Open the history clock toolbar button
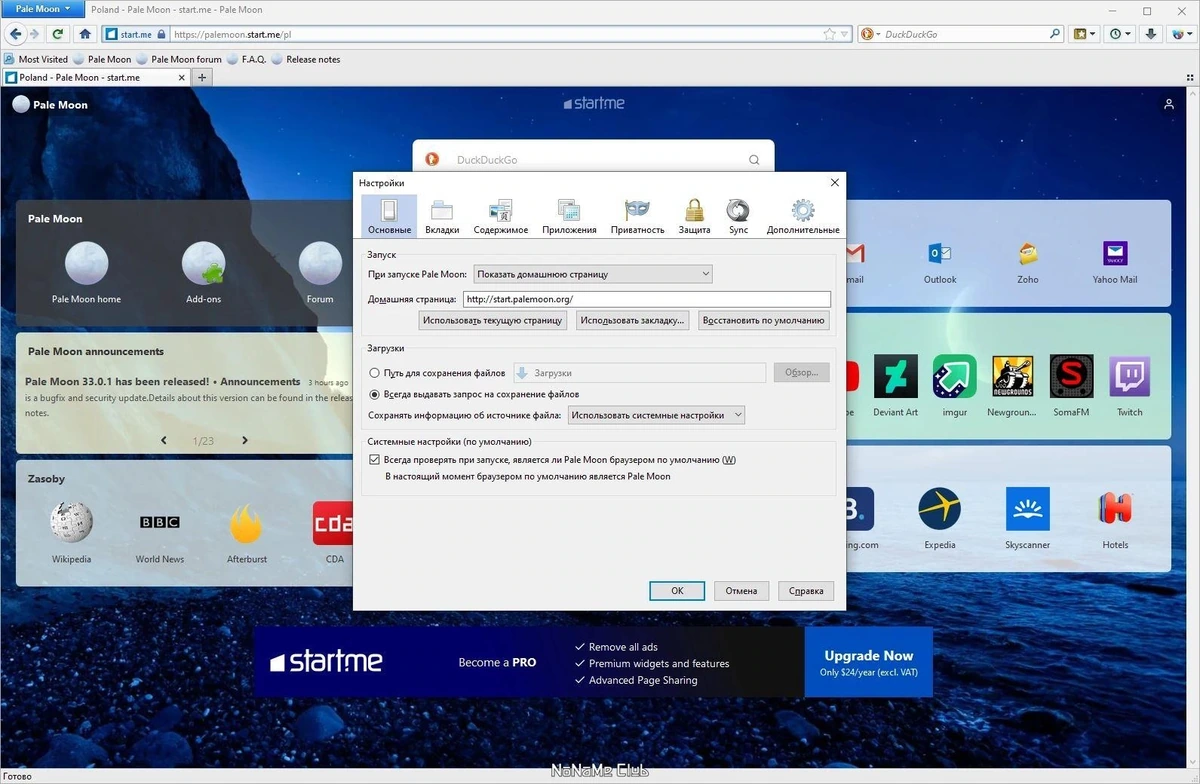This screenshot has height=784, width=1200. pos(1119,34)
